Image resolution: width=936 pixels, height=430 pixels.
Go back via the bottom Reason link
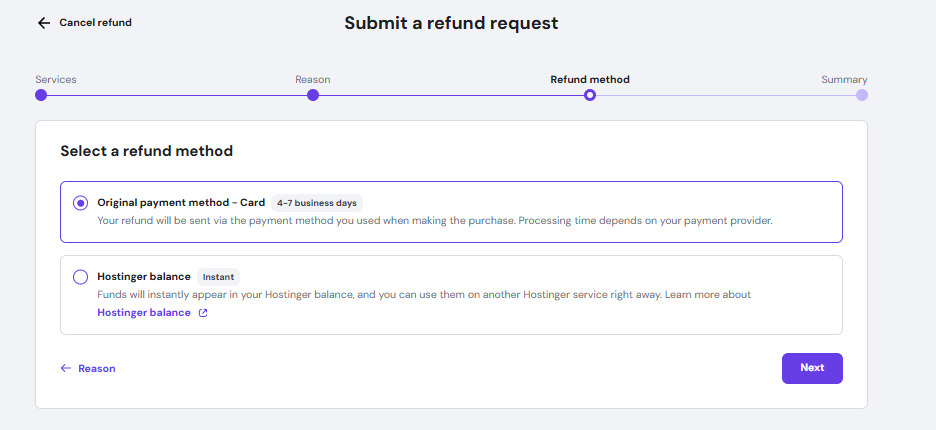point(97,368)
